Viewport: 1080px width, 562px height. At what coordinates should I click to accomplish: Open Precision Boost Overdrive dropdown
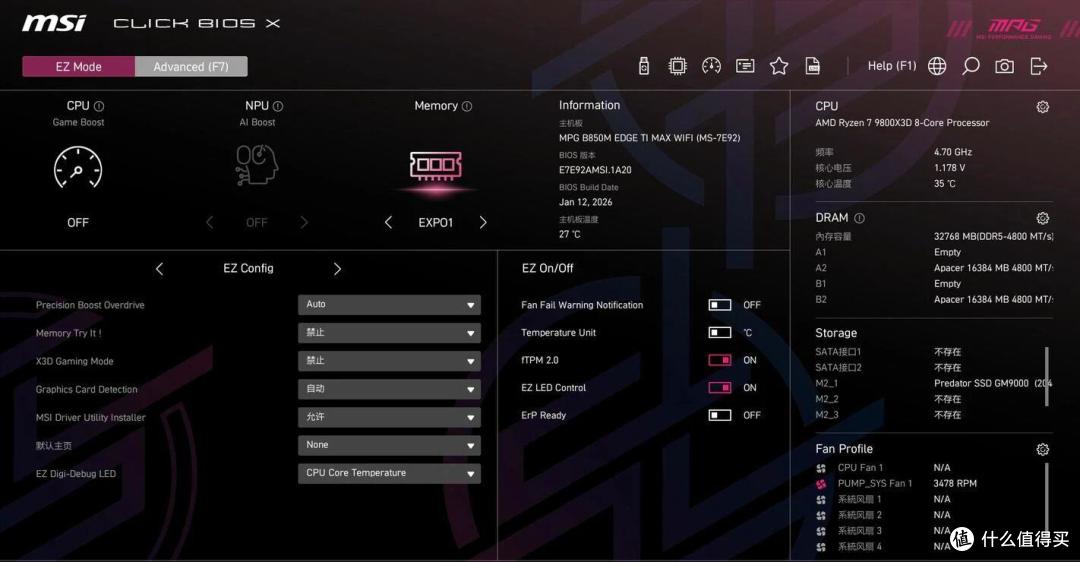pos(389,304)
